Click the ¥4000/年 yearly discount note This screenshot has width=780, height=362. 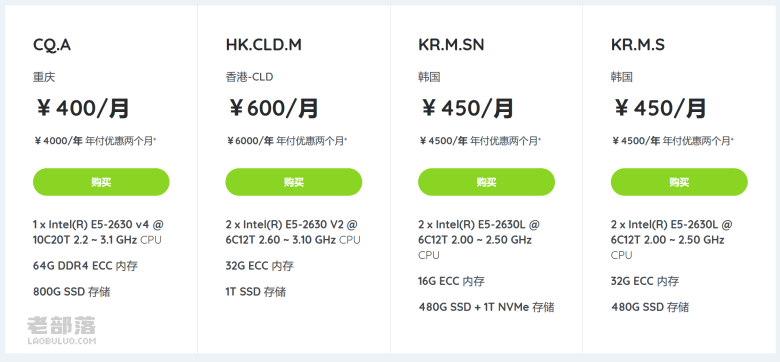pyautogui.click(x=95, y=141)
